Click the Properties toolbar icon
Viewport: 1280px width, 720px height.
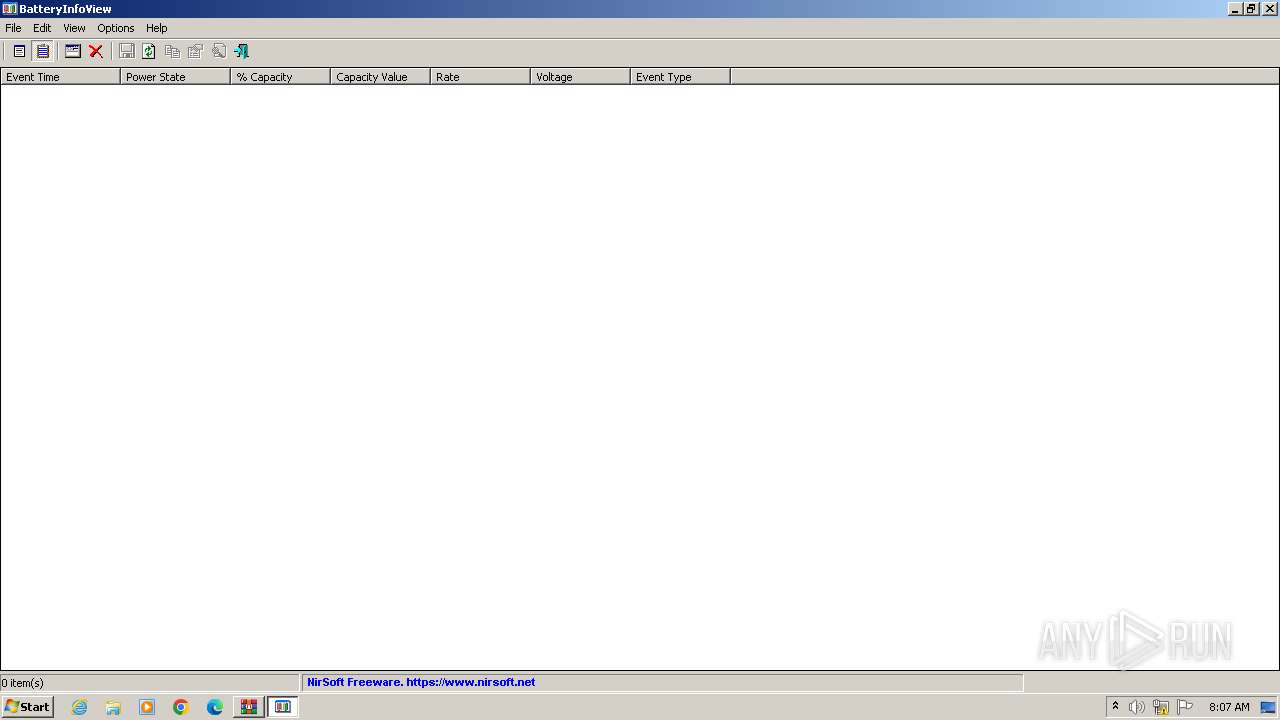click(195, 51)
